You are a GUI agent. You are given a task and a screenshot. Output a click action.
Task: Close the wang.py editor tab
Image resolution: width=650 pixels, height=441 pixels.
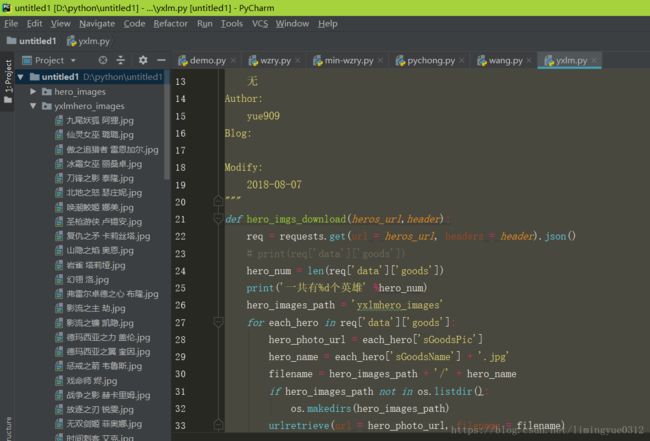529,61
